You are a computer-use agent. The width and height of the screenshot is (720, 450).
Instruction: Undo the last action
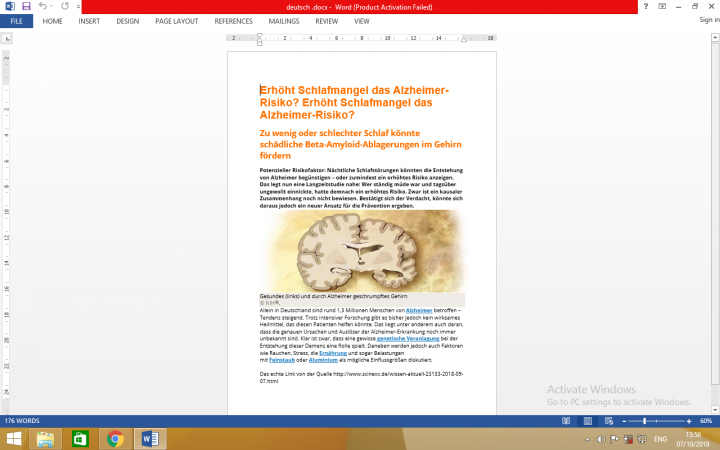[x=43, y=6]
